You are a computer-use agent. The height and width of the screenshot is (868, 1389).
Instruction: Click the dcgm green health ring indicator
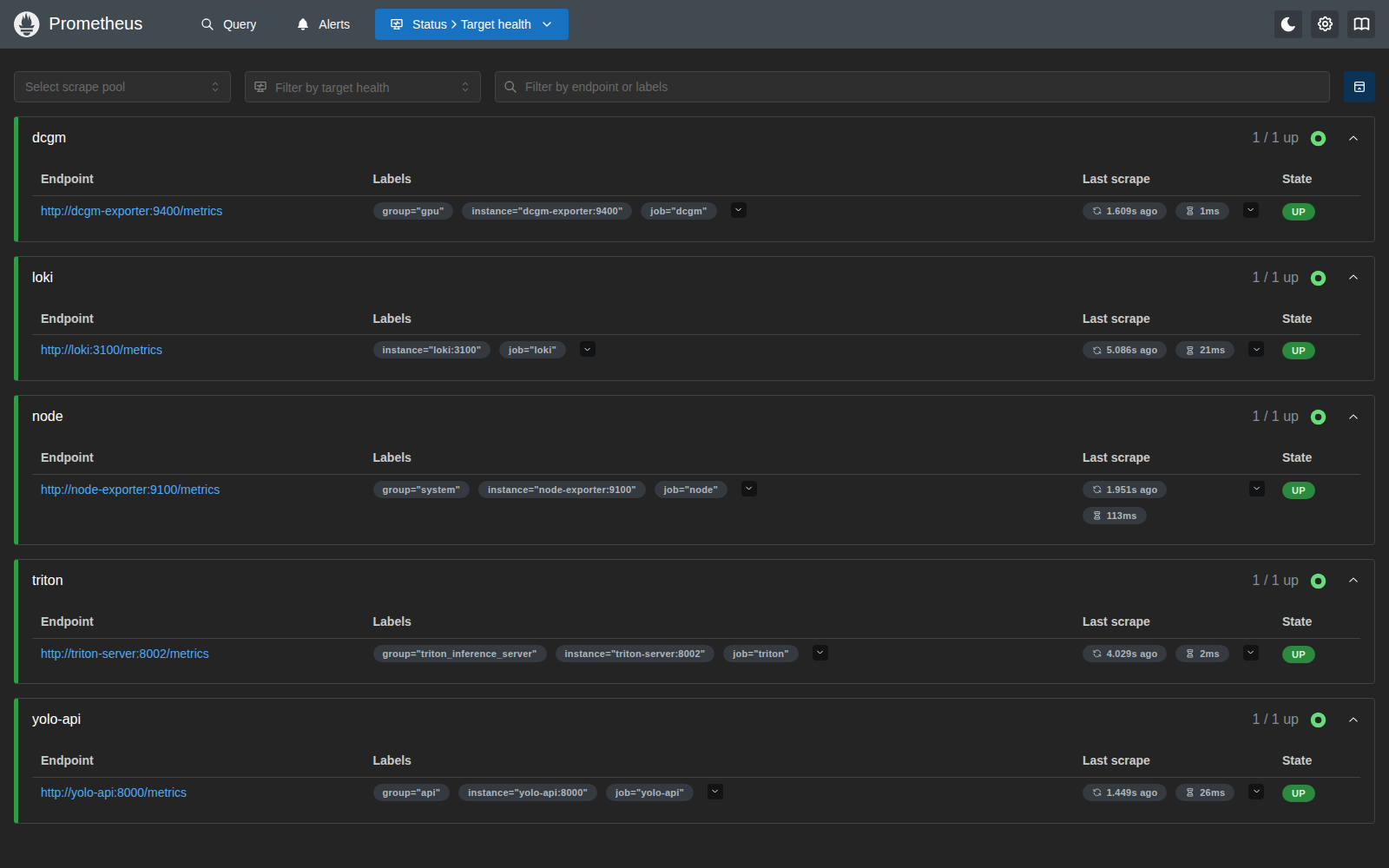[1318, 138]
